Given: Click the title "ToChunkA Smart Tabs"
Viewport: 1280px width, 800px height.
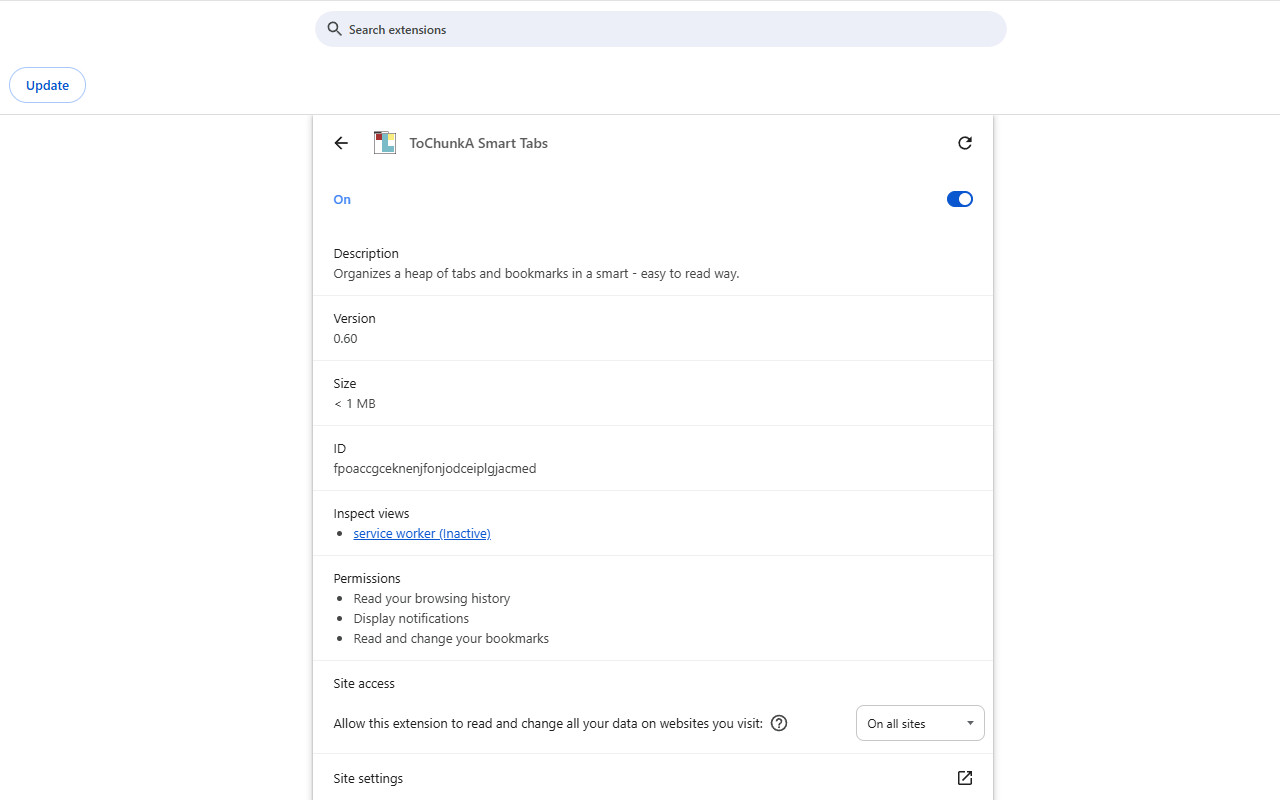Looking at the screenshot, I should (478, 143).
